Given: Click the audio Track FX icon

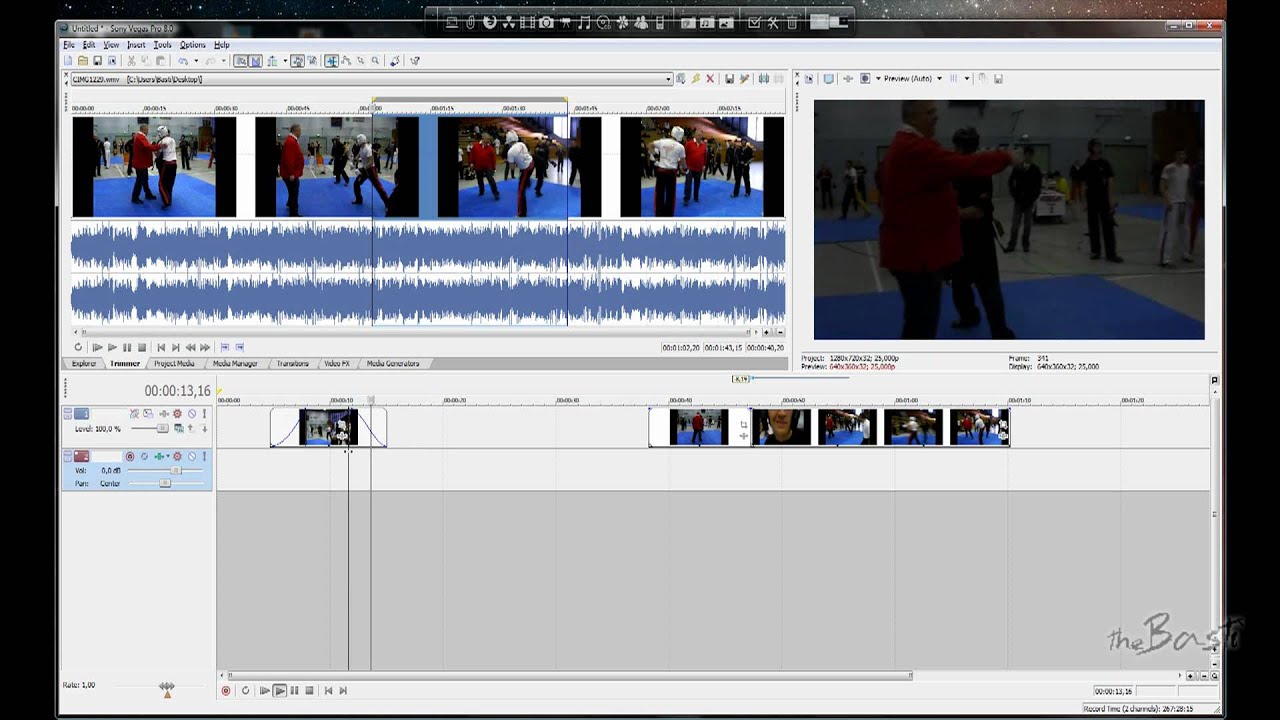Looking at the screenshot, I should point(160,456).
